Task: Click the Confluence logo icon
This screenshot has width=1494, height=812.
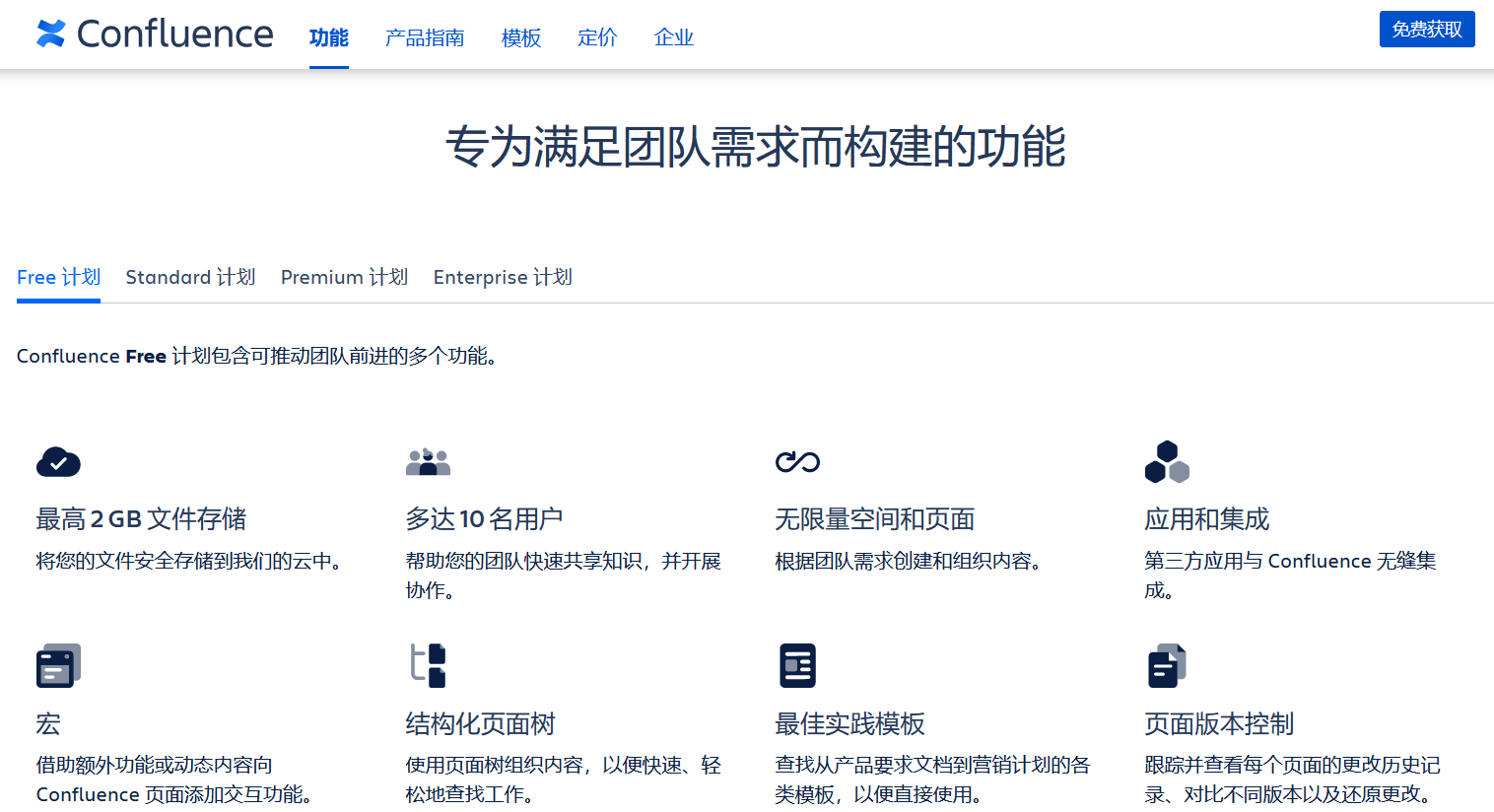Action: [x=51, y=34]
